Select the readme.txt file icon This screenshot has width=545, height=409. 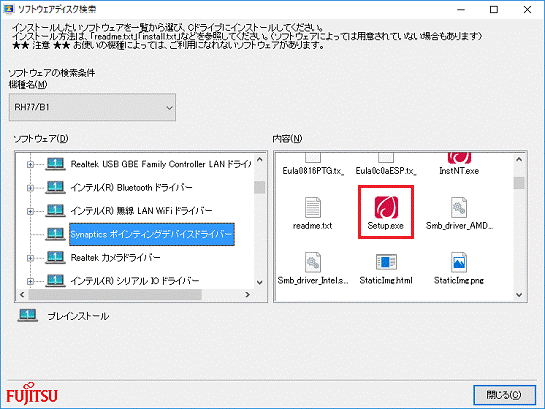(312, 207)
